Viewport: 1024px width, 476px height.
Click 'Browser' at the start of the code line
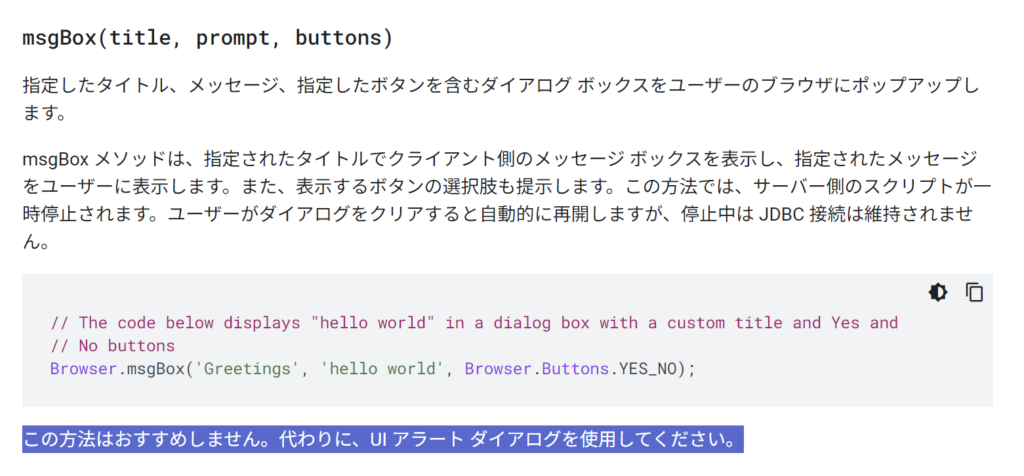point(83,369)
